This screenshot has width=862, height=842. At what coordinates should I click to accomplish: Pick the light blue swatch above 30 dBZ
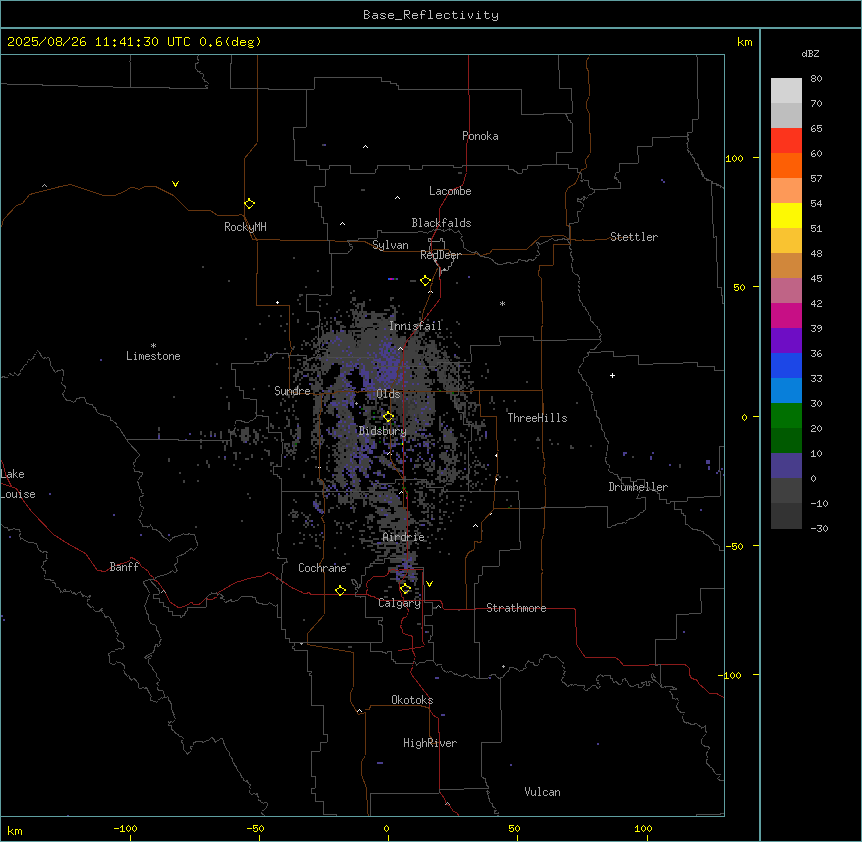(786, 390)
